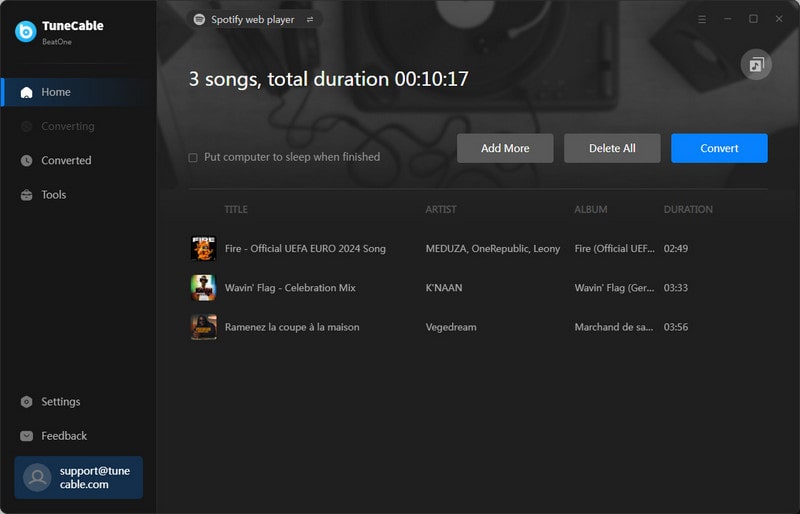Viewport: 800px width, 514px height.
Task: Click the BeatOne subtitle text
Action: coord(57,42)
